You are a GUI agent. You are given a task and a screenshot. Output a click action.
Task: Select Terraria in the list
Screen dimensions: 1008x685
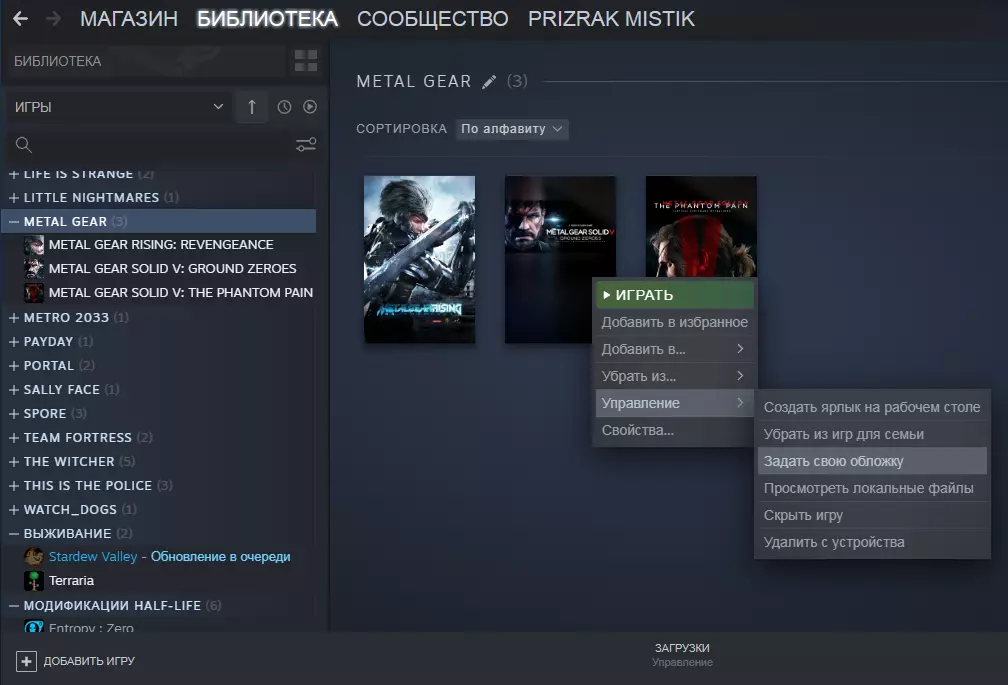point(71,581)
